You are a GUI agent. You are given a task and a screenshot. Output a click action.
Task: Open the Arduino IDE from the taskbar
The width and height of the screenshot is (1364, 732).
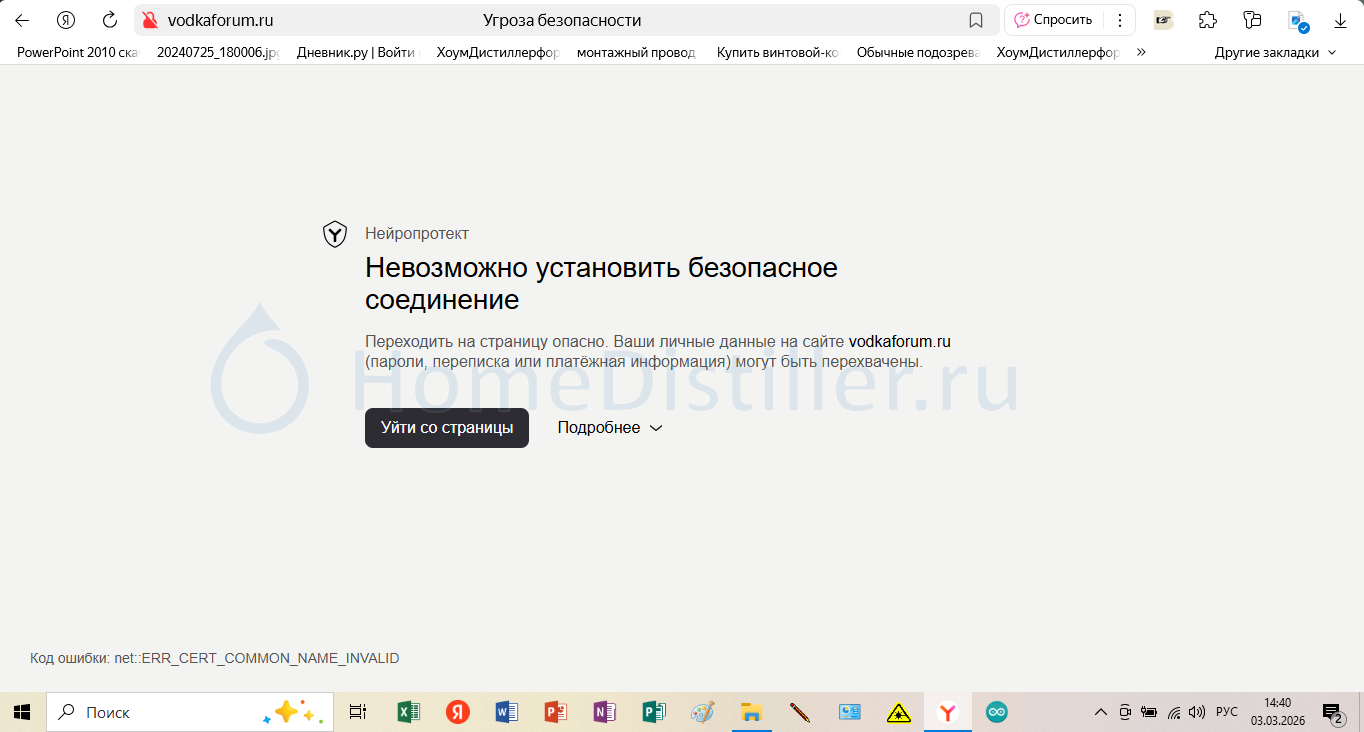[x=996, y=712]
